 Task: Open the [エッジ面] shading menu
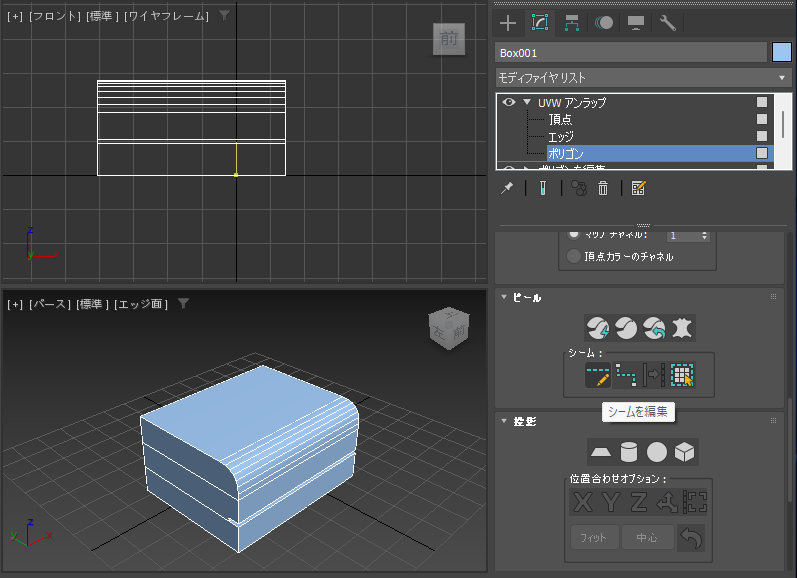pyautogui.click(x=141, y=304)
